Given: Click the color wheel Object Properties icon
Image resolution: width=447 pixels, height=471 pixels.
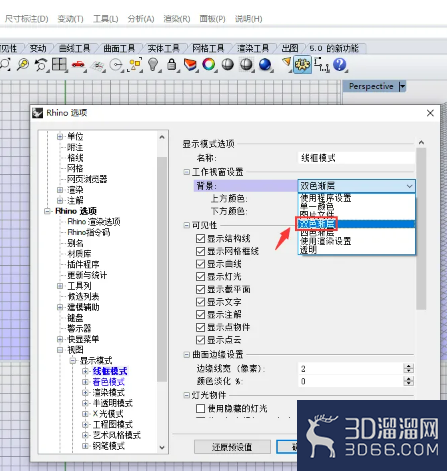Looking at the screenshot, I should [x=209, y=64].
